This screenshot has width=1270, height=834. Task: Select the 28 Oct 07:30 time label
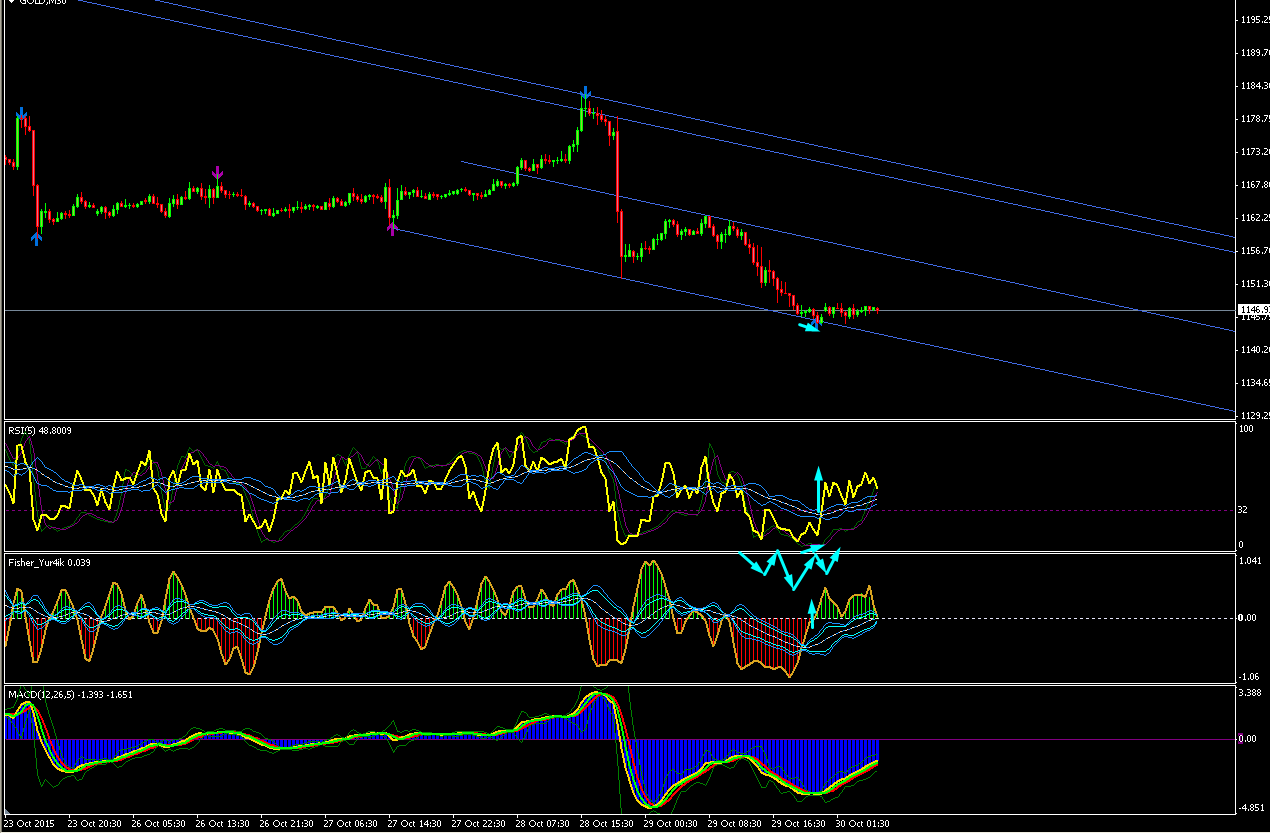(544, 823)
